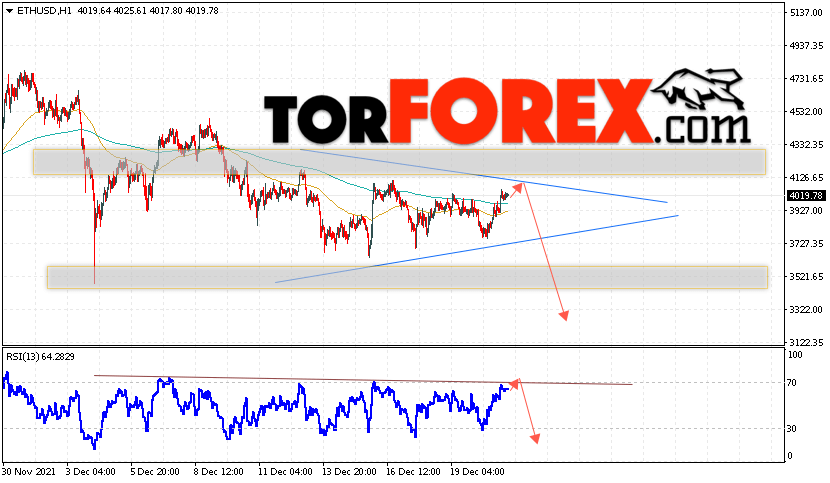Click the ETHUSD,H1 symbol label

(44, 11)
